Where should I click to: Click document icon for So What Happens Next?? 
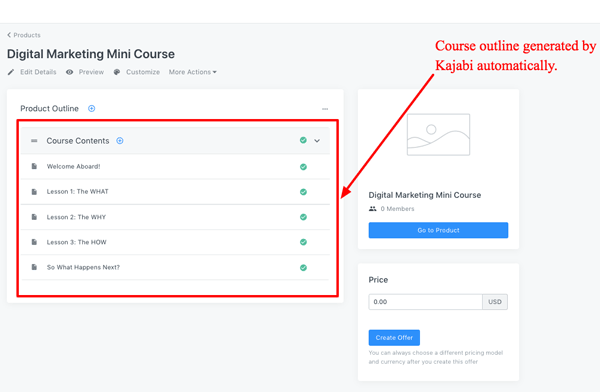coord(34,267)
